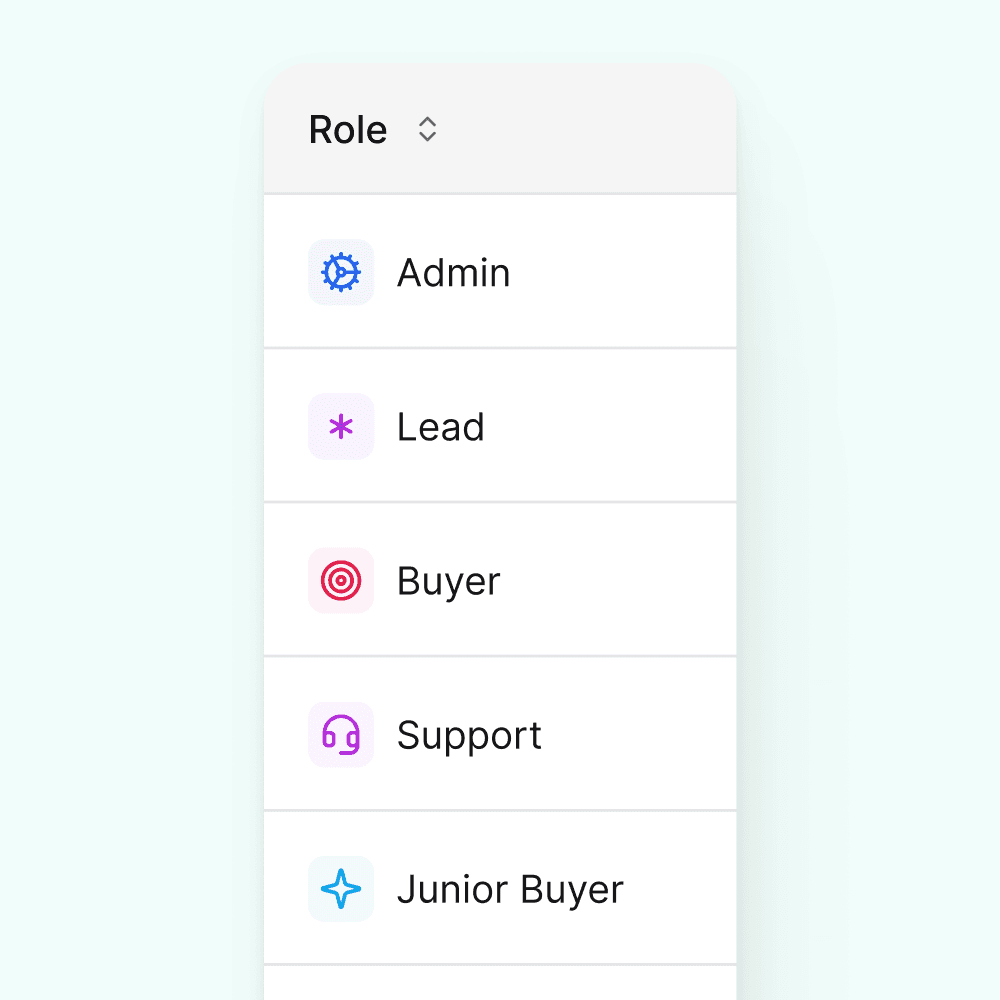Screen dimensions: 1000x1000
Task: Click the Lead asterisk badge background
Action: click(341, 426)
